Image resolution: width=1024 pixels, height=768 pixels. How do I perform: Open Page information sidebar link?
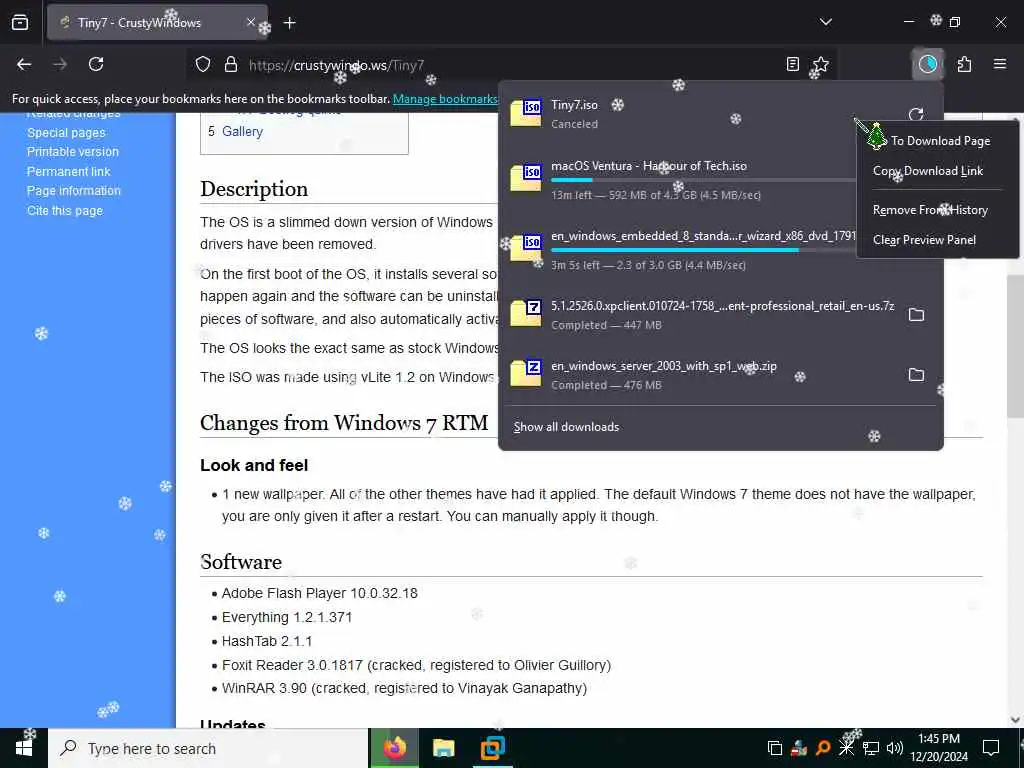click(x=74, y=191)
